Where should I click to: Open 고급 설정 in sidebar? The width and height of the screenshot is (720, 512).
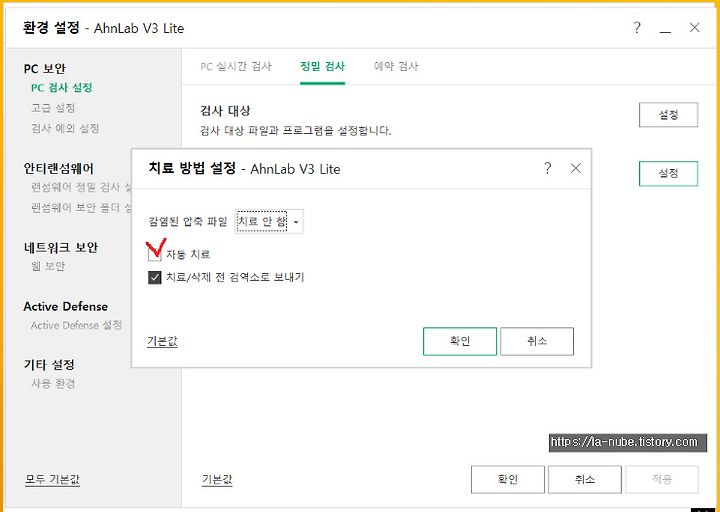[53, 108]
